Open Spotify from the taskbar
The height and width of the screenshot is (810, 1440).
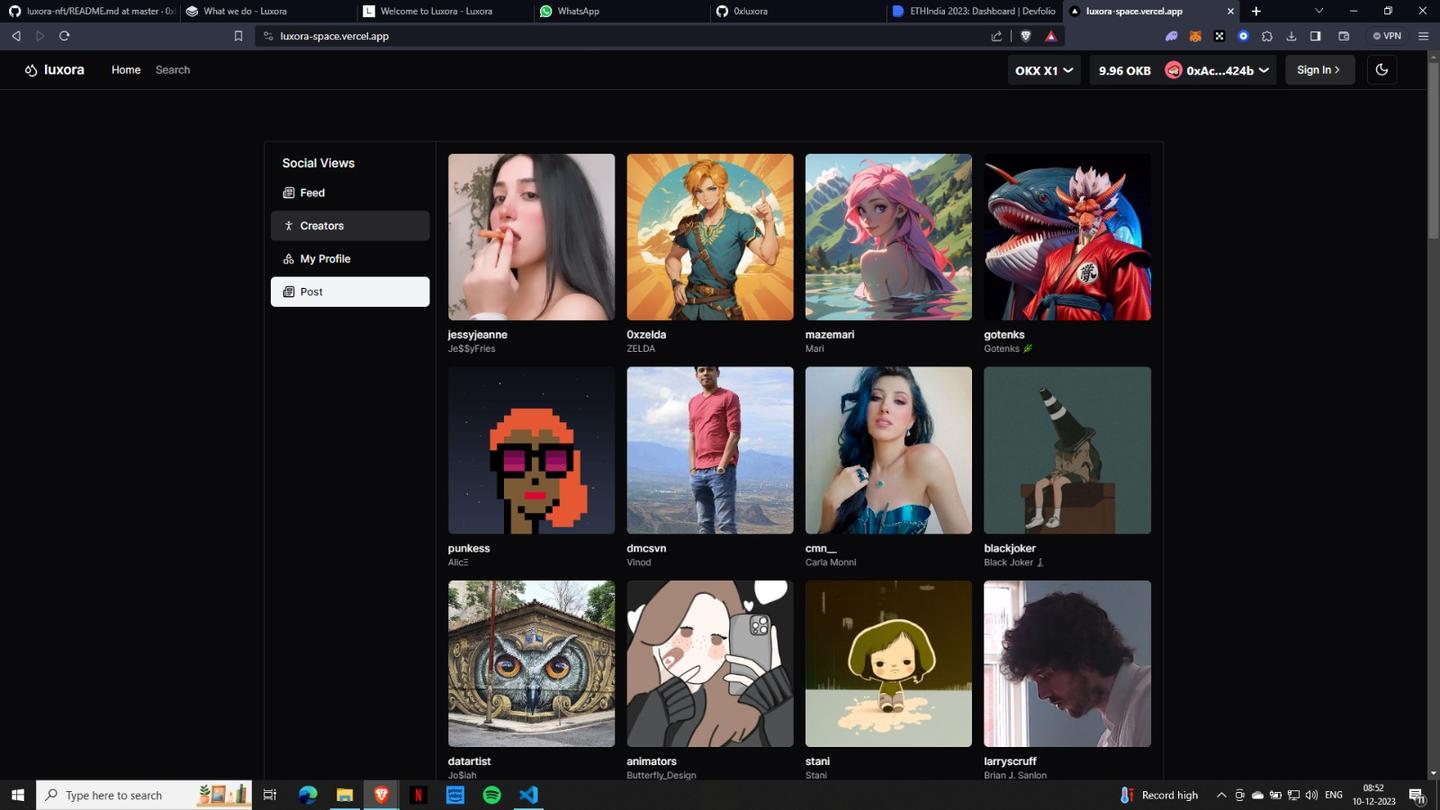(492, 795)
